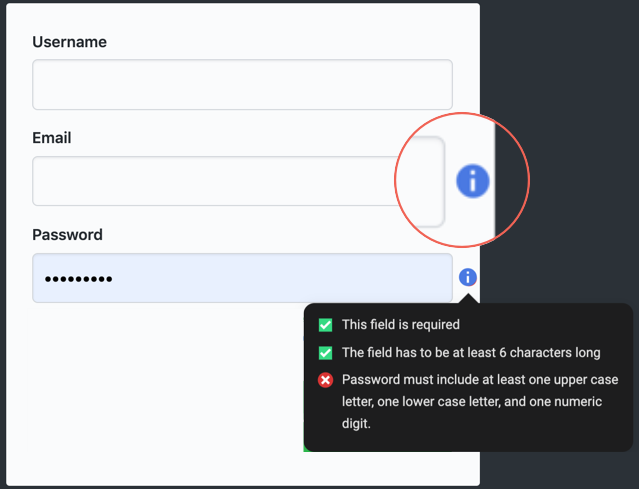Focus the Password field

(x=242, y=278)
